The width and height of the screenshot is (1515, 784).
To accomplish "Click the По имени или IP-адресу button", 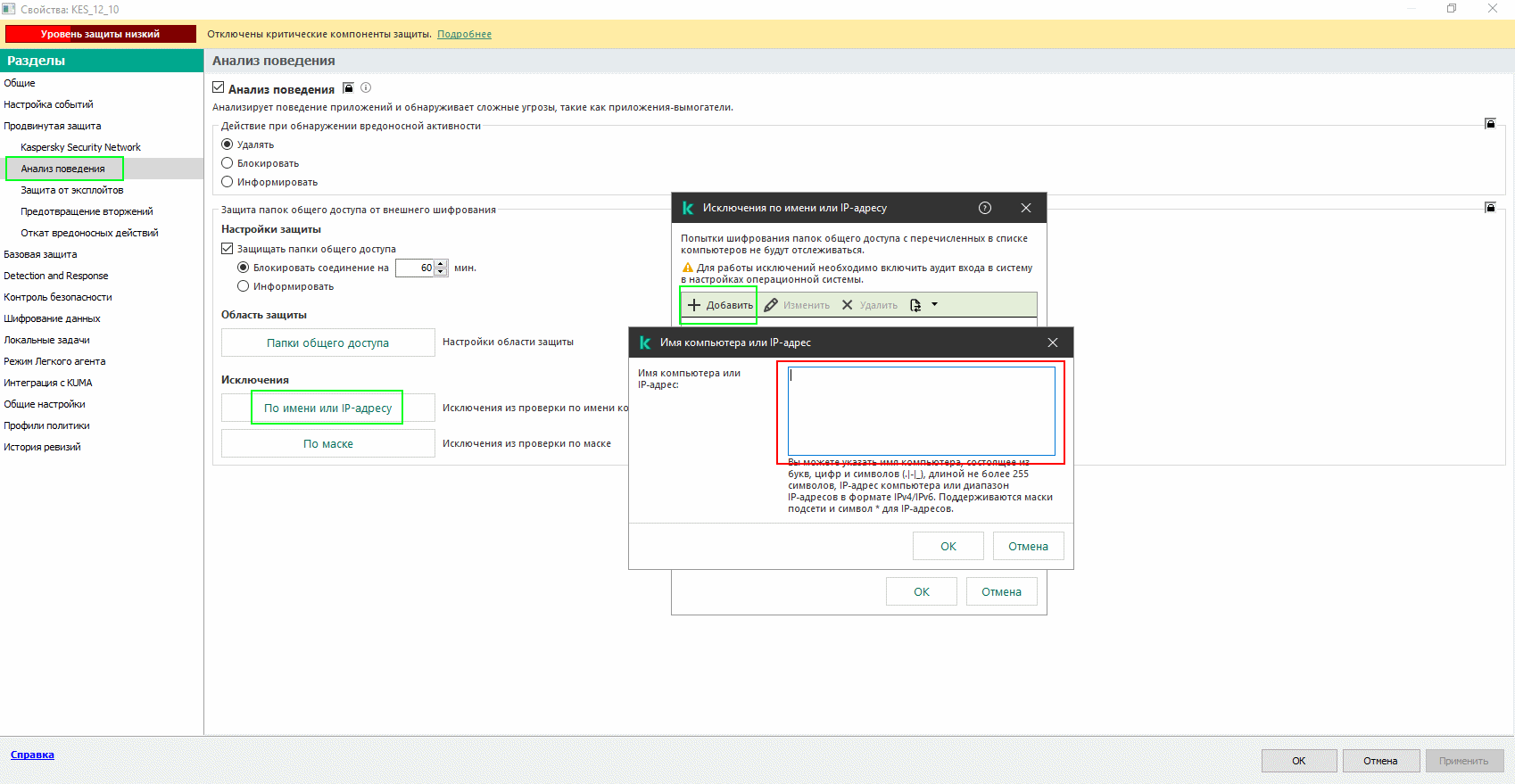I will point(328,408).
